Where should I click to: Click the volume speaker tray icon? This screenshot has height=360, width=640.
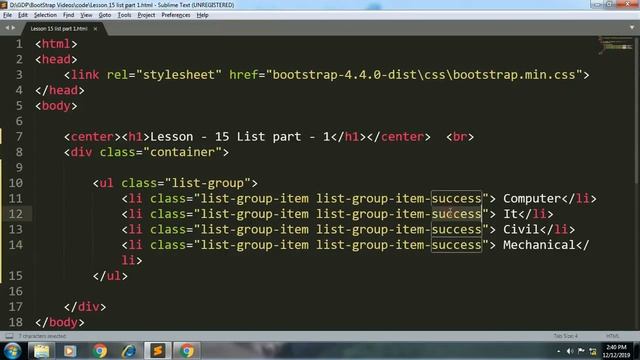pyautogui.click(x=570, y=351)
